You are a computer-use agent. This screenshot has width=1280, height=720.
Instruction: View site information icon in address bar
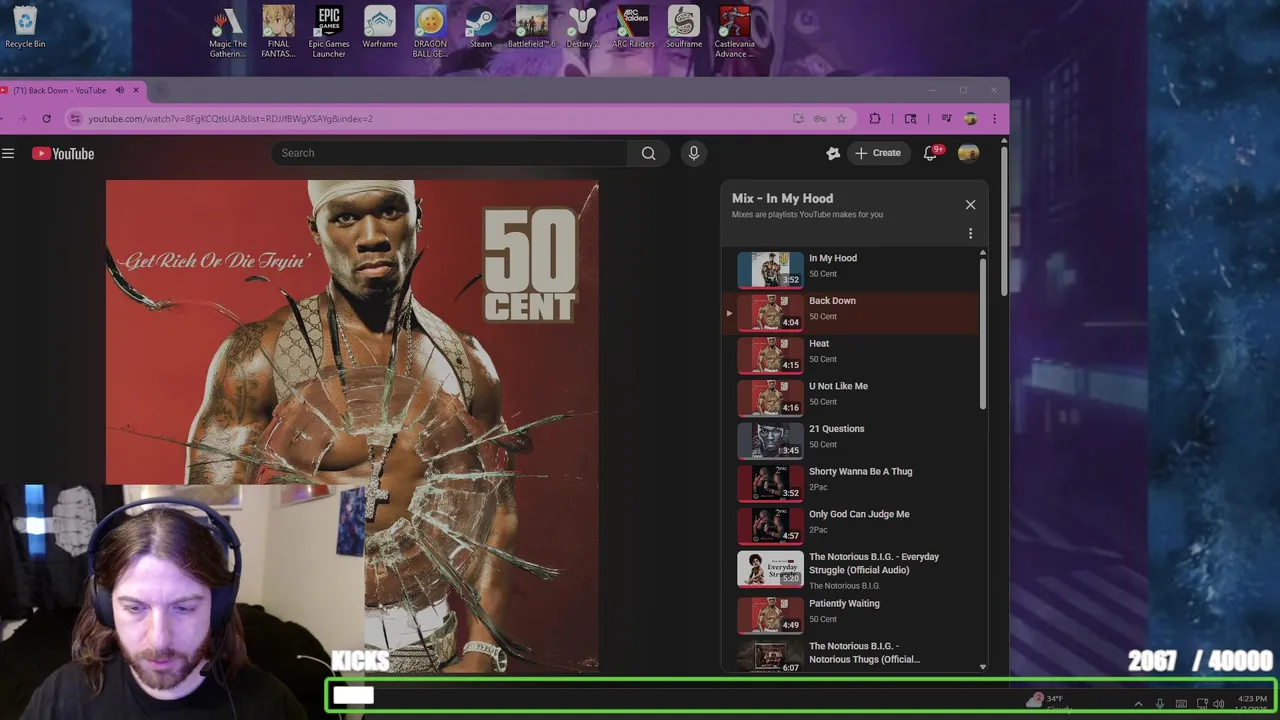point(74,118)
